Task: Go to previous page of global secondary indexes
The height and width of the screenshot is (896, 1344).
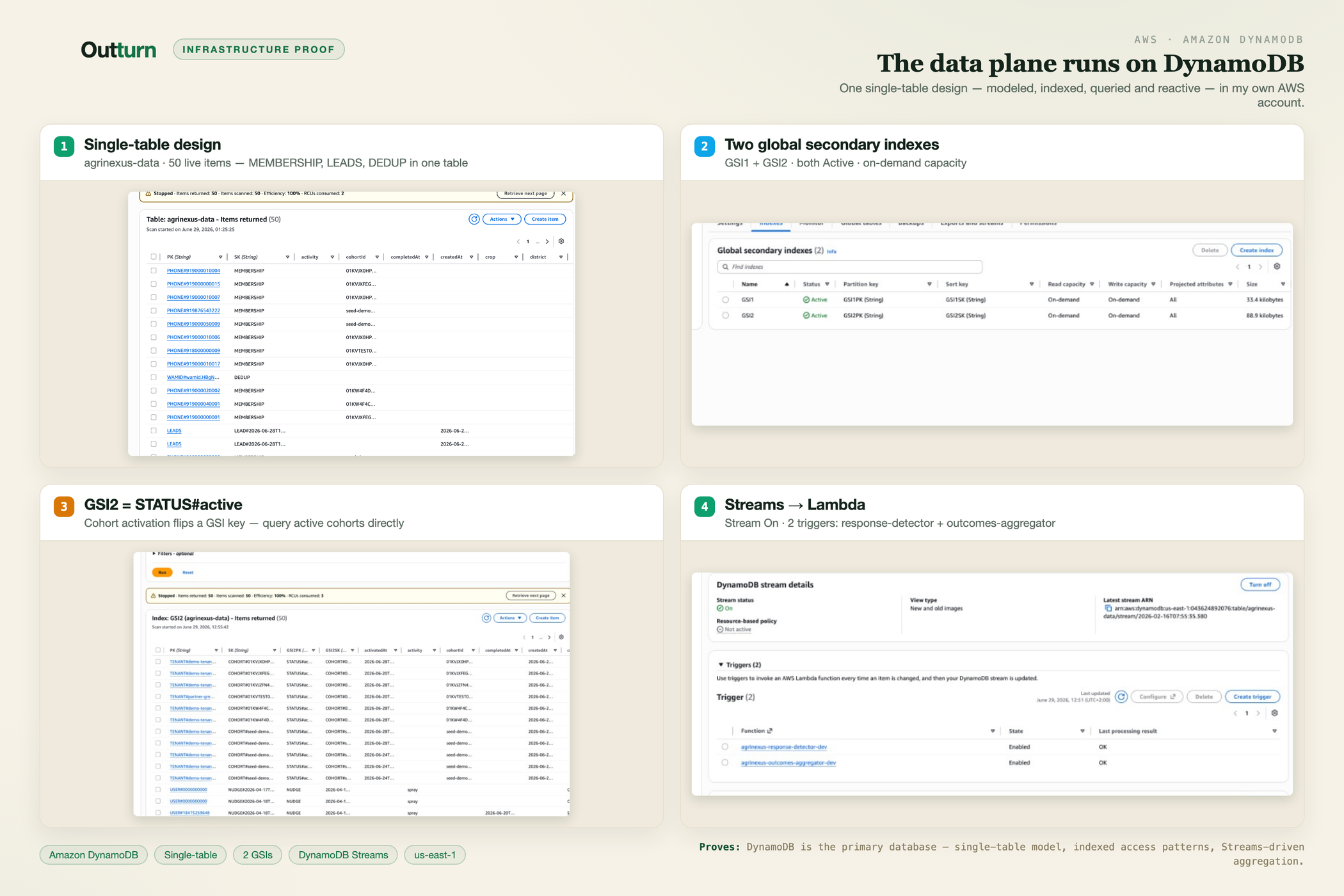Action: click(1237, 267)
